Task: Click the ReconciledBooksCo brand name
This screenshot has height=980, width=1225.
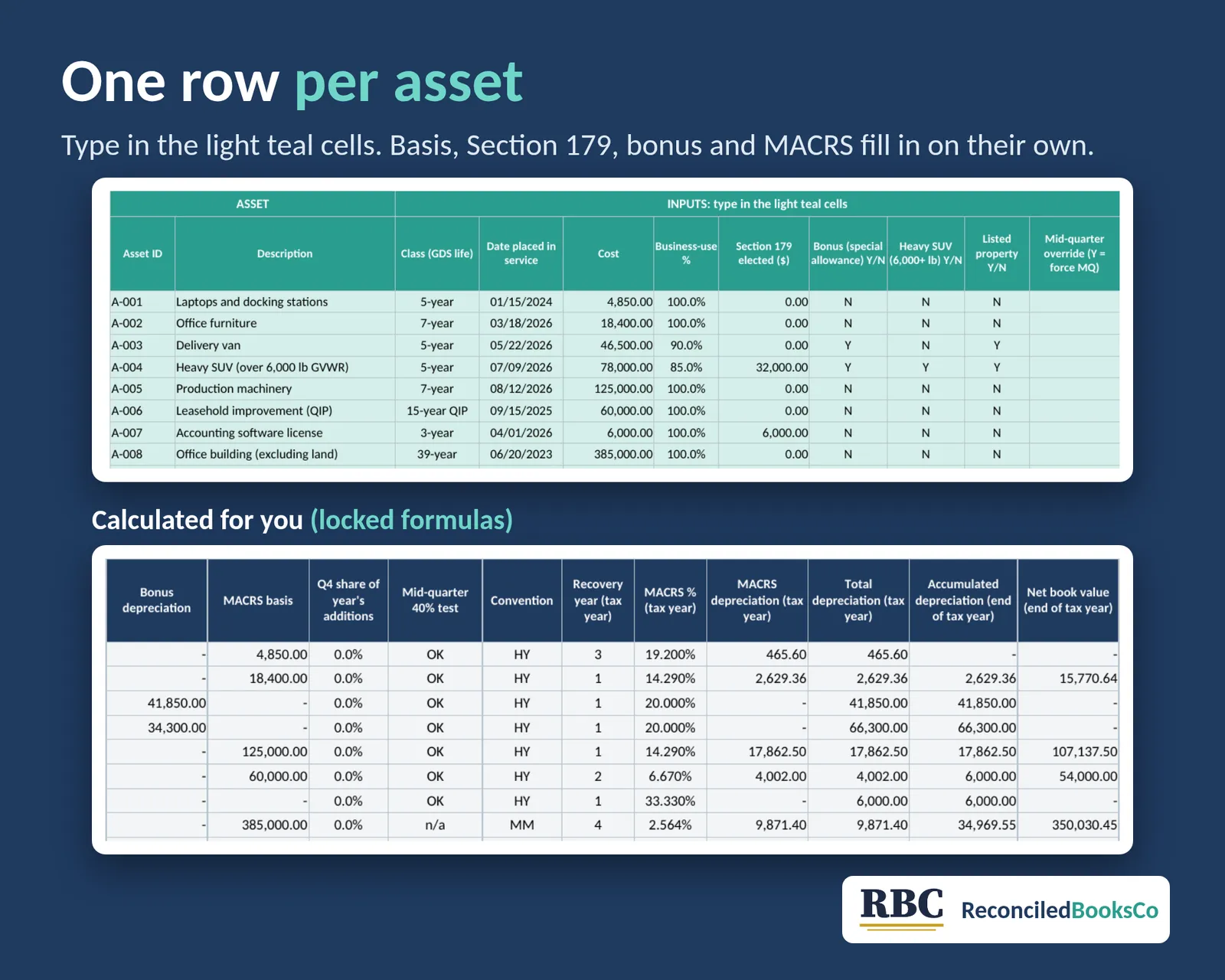Action: 1060,910
